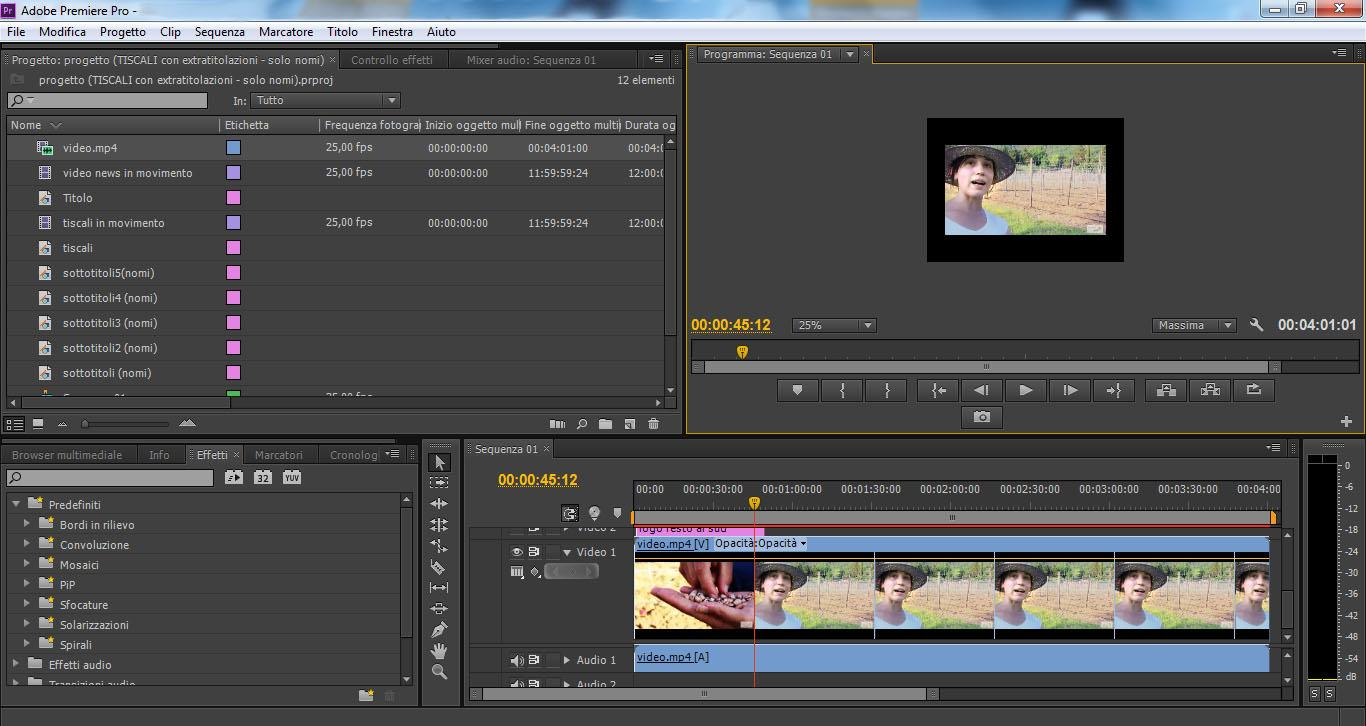Open the Sequenza menu
The width and height of the screenshot is (1366, 726).
[x=220, y=32]
